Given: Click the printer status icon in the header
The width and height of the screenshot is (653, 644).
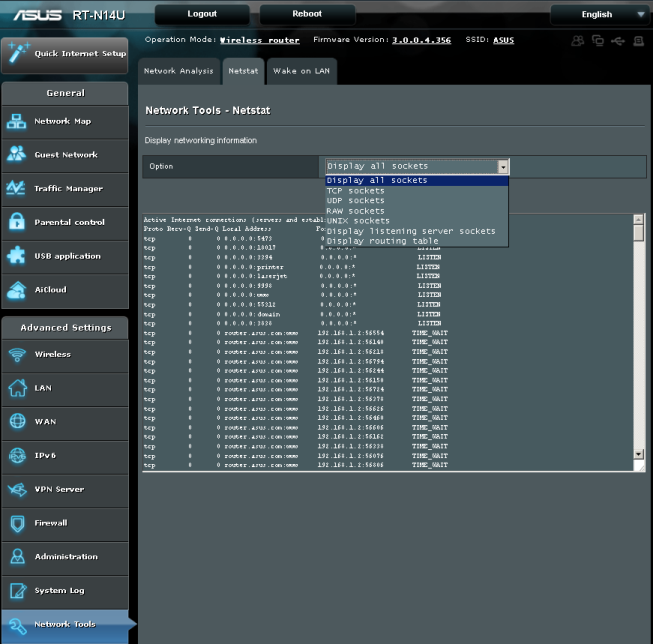Looking at the screenshot, I should (x=638, y=41).
